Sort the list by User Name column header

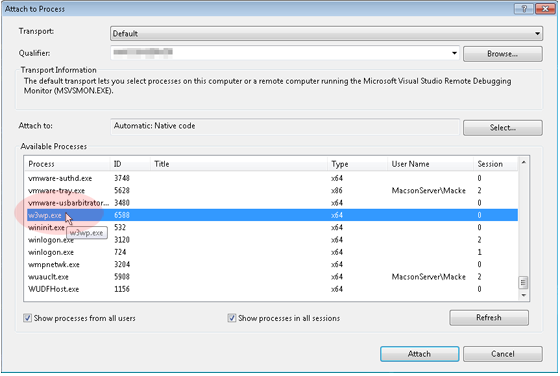(430, 164)
